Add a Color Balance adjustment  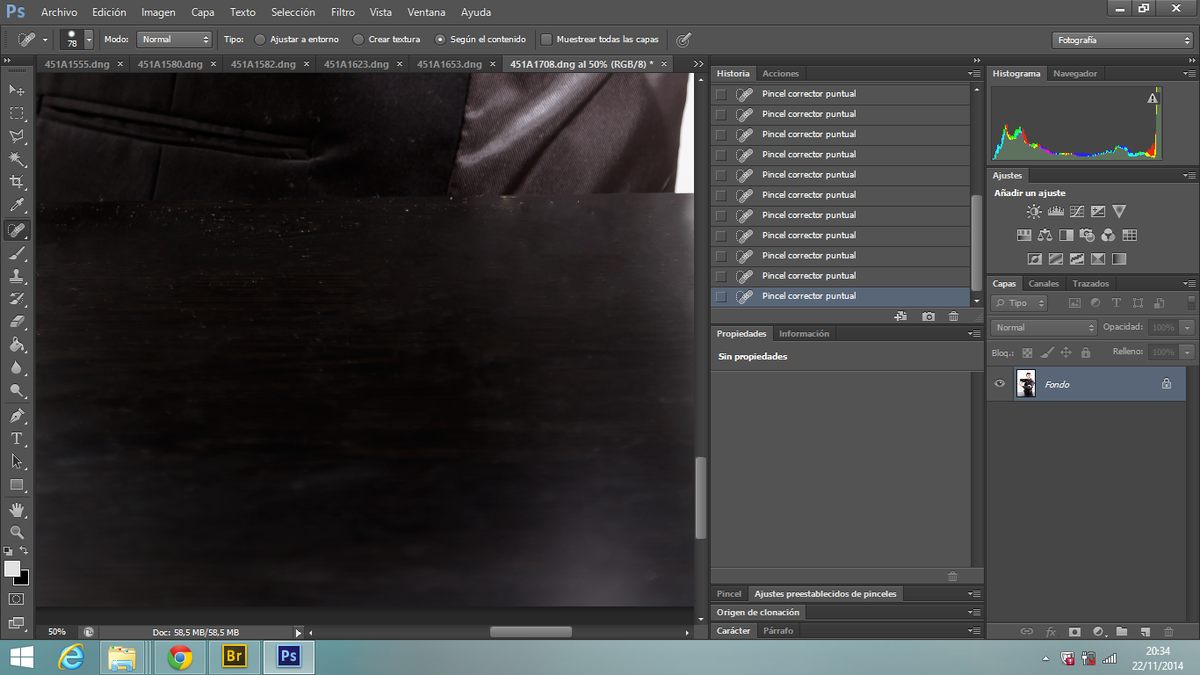[1045, 236]
